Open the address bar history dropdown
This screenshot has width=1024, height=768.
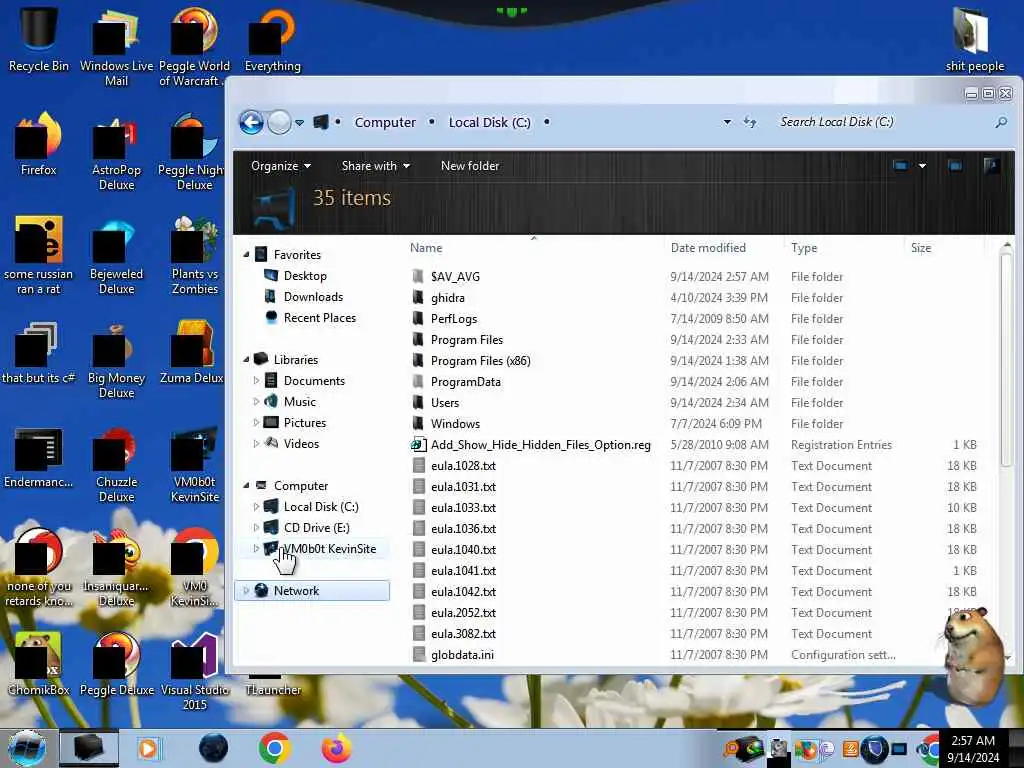pos(727,122)
